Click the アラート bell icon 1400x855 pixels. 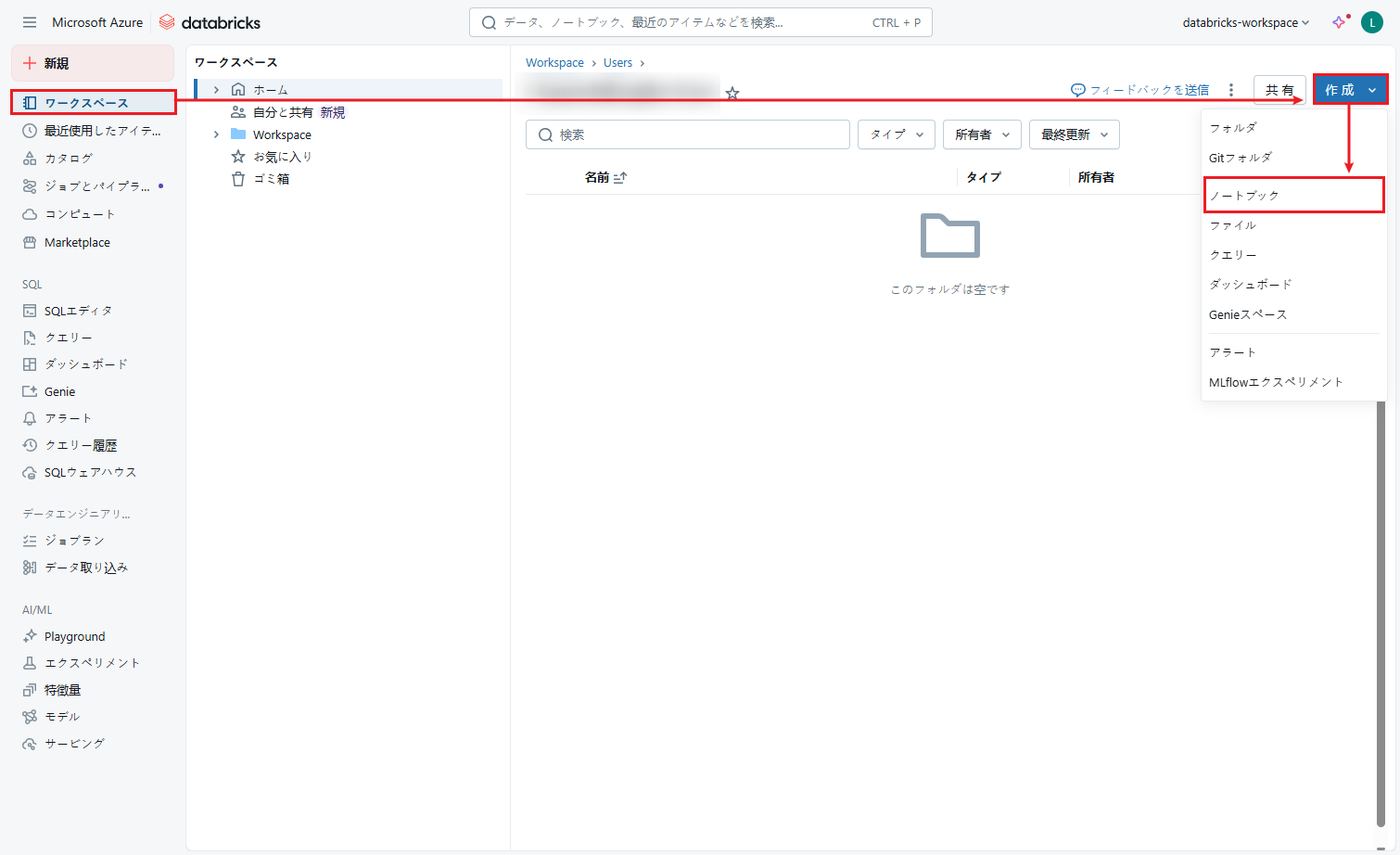coord(30,418)
